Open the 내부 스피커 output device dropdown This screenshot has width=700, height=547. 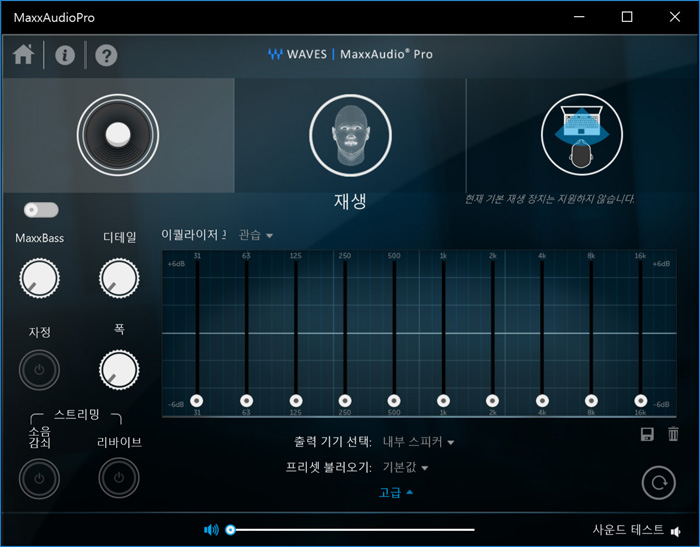[x=418, y=442]
